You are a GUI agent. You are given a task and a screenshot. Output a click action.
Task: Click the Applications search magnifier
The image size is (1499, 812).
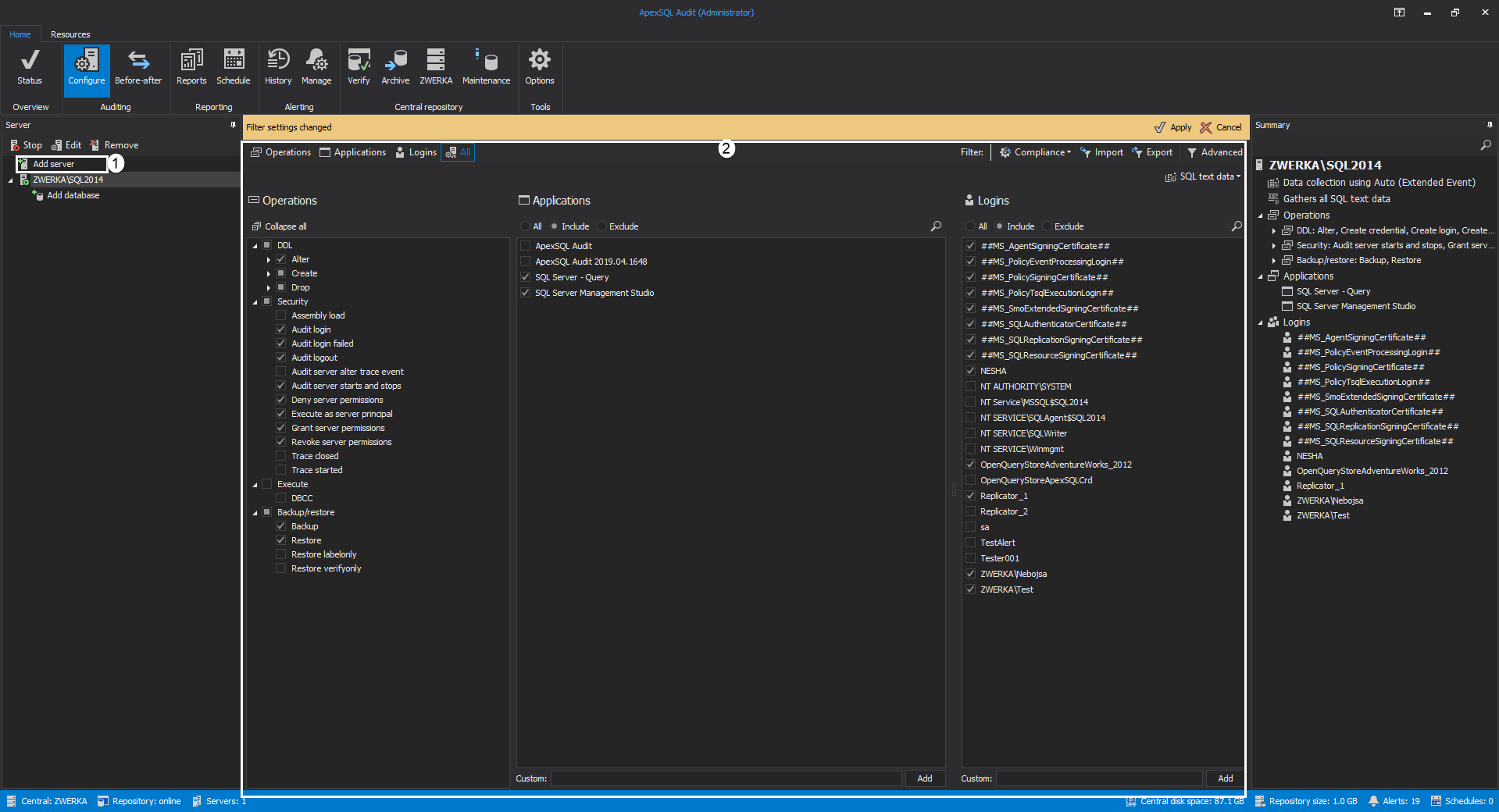click(936, 226)
